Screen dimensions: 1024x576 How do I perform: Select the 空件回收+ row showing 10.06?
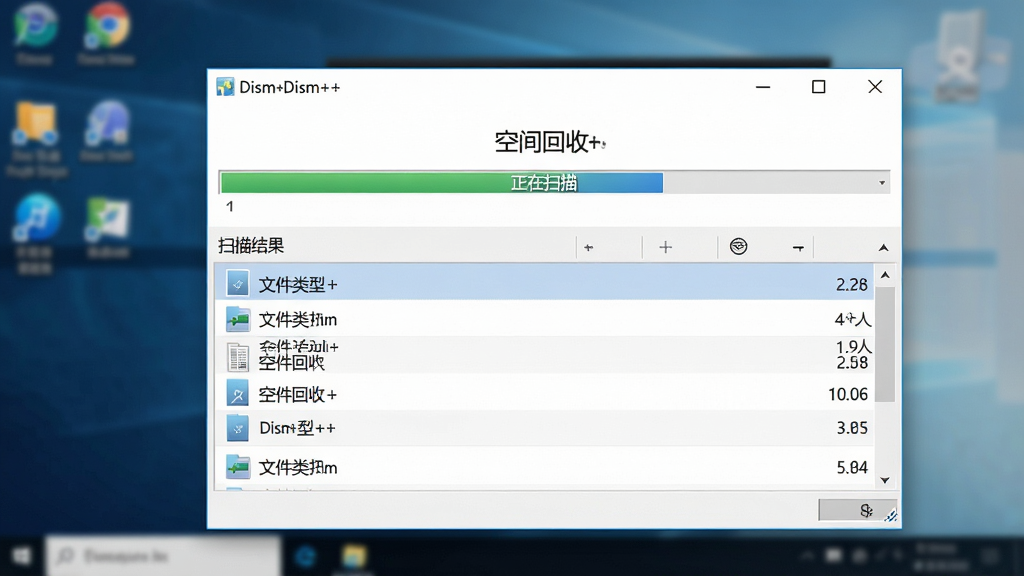pos(545,393)
